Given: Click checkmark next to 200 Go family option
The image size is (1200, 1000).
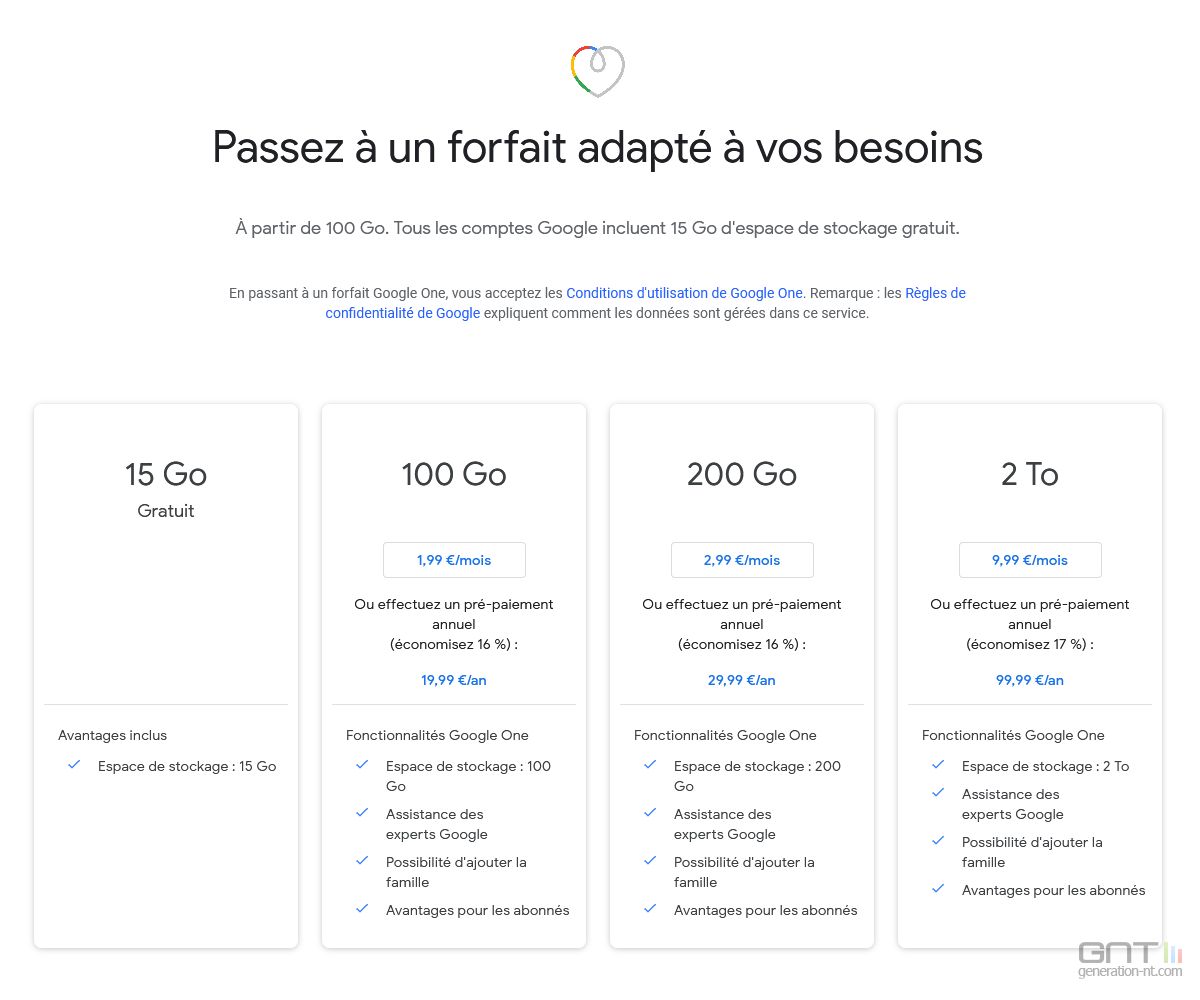Looking at the screenshot, I should (650, 861).
